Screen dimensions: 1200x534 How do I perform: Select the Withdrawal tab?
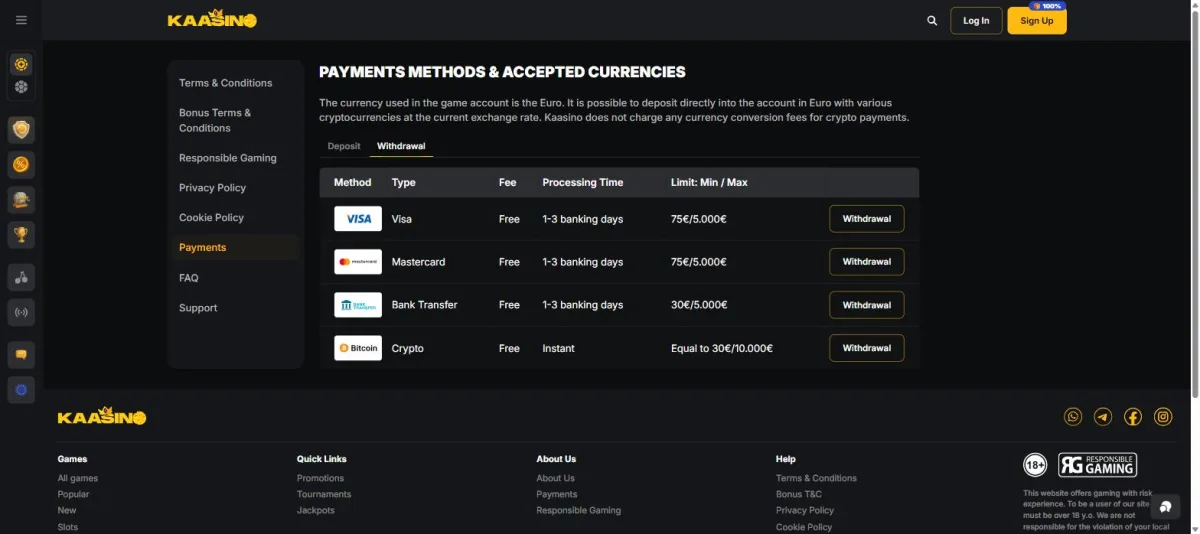pos(401,146)
